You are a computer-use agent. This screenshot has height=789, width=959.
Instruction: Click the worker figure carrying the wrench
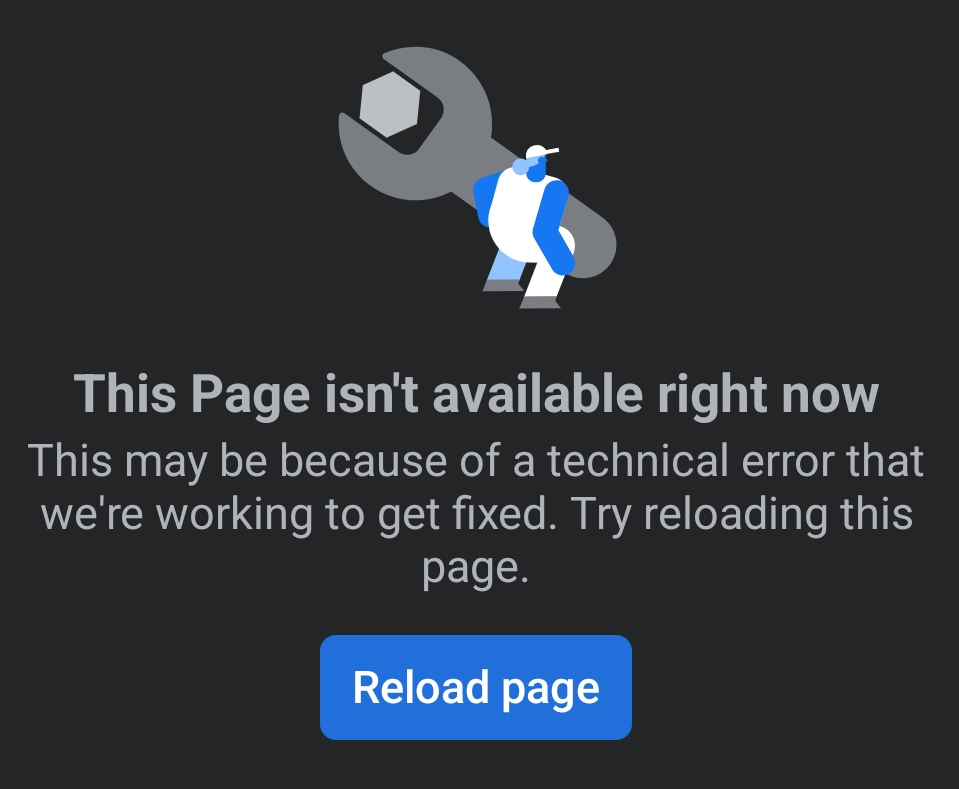525,228
